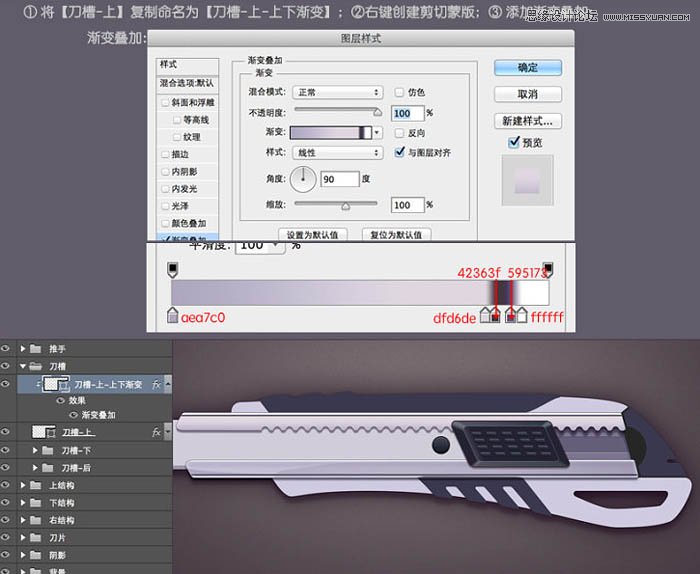
Task: Click the 刀槽-后 folder icon
Action: click(48, 468)
